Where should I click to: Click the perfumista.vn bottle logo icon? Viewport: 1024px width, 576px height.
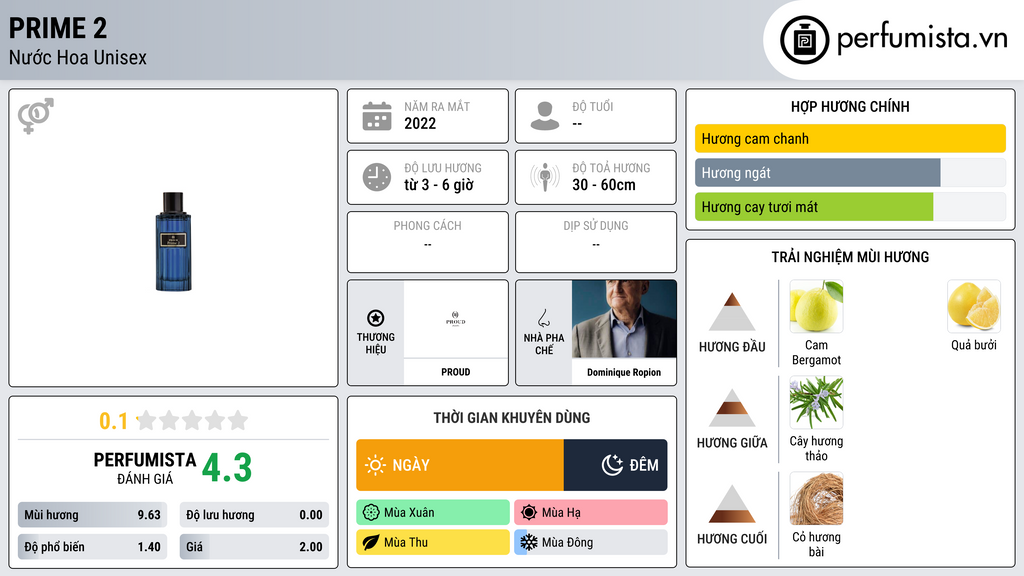(804, 40)
